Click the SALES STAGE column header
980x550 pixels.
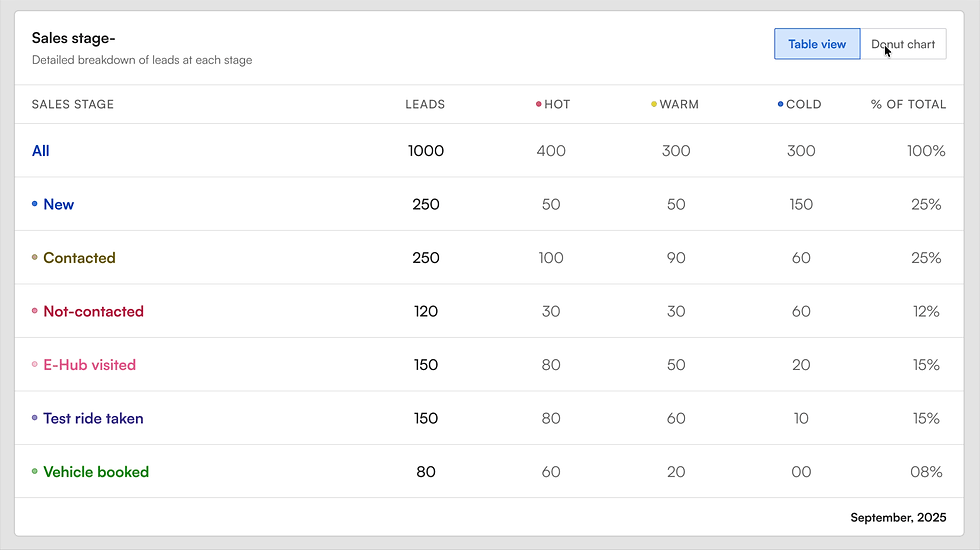click(72, 104)
